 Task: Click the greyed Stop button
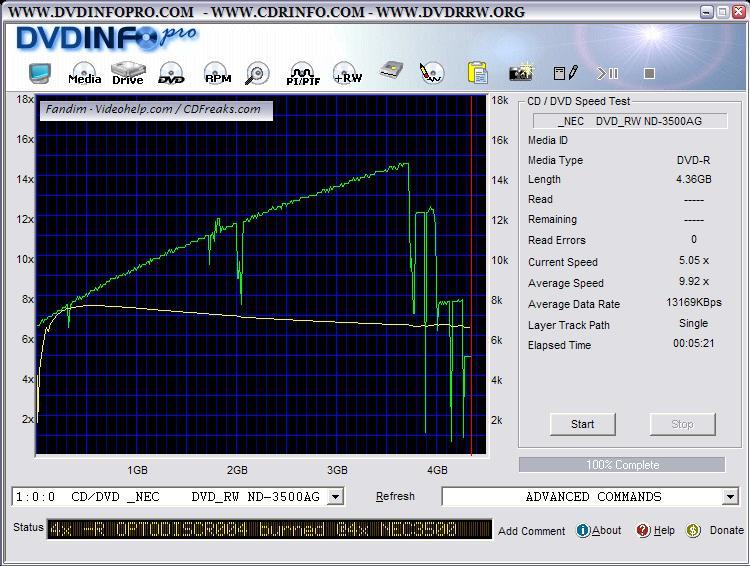pos(683,424)
